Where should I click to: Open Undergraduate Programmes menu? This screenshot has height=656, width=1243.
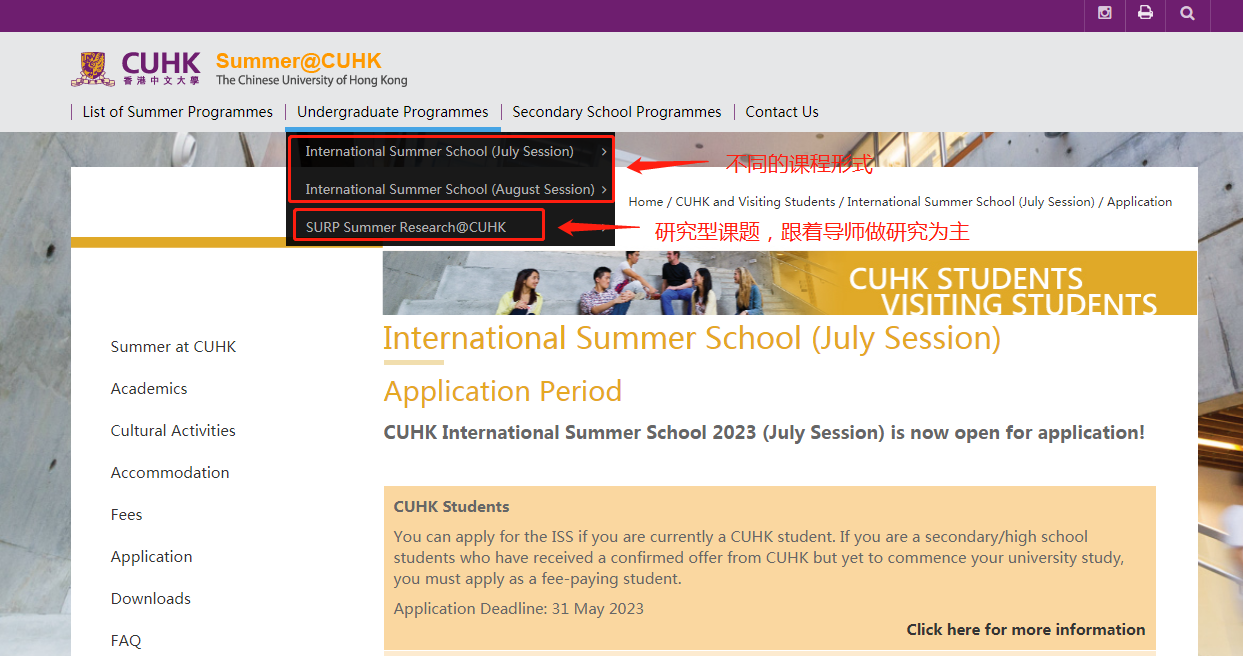393,112
